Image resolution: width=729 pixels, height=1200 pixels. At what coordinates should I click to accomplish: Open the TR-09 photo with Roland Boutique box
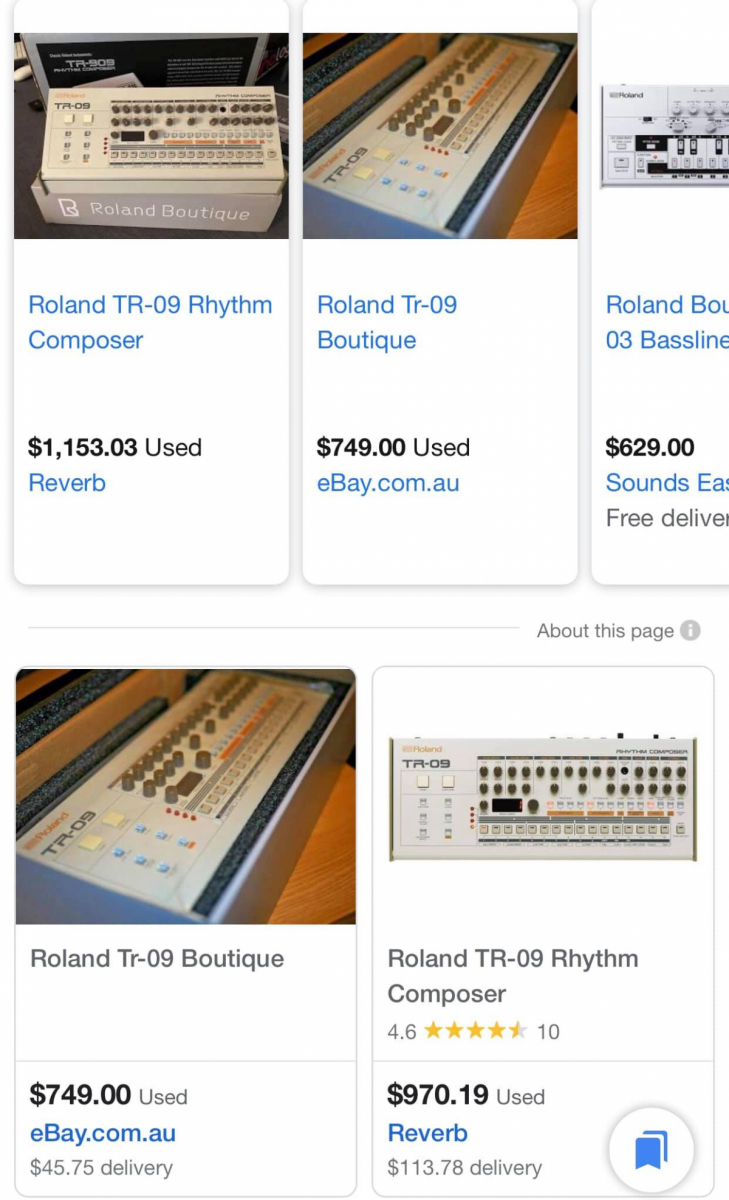click(x=151, y=136)
